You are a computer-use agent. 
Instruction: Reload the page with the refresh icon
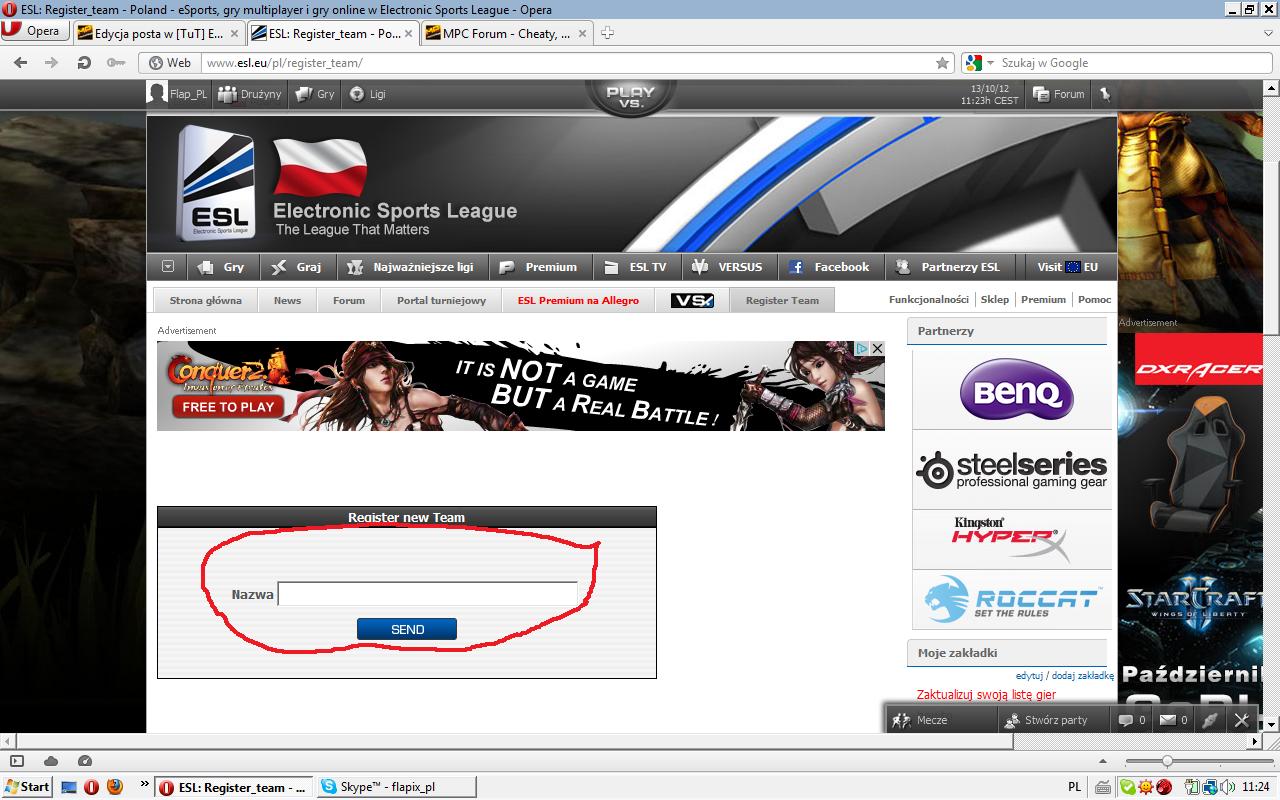click(84, 62)
